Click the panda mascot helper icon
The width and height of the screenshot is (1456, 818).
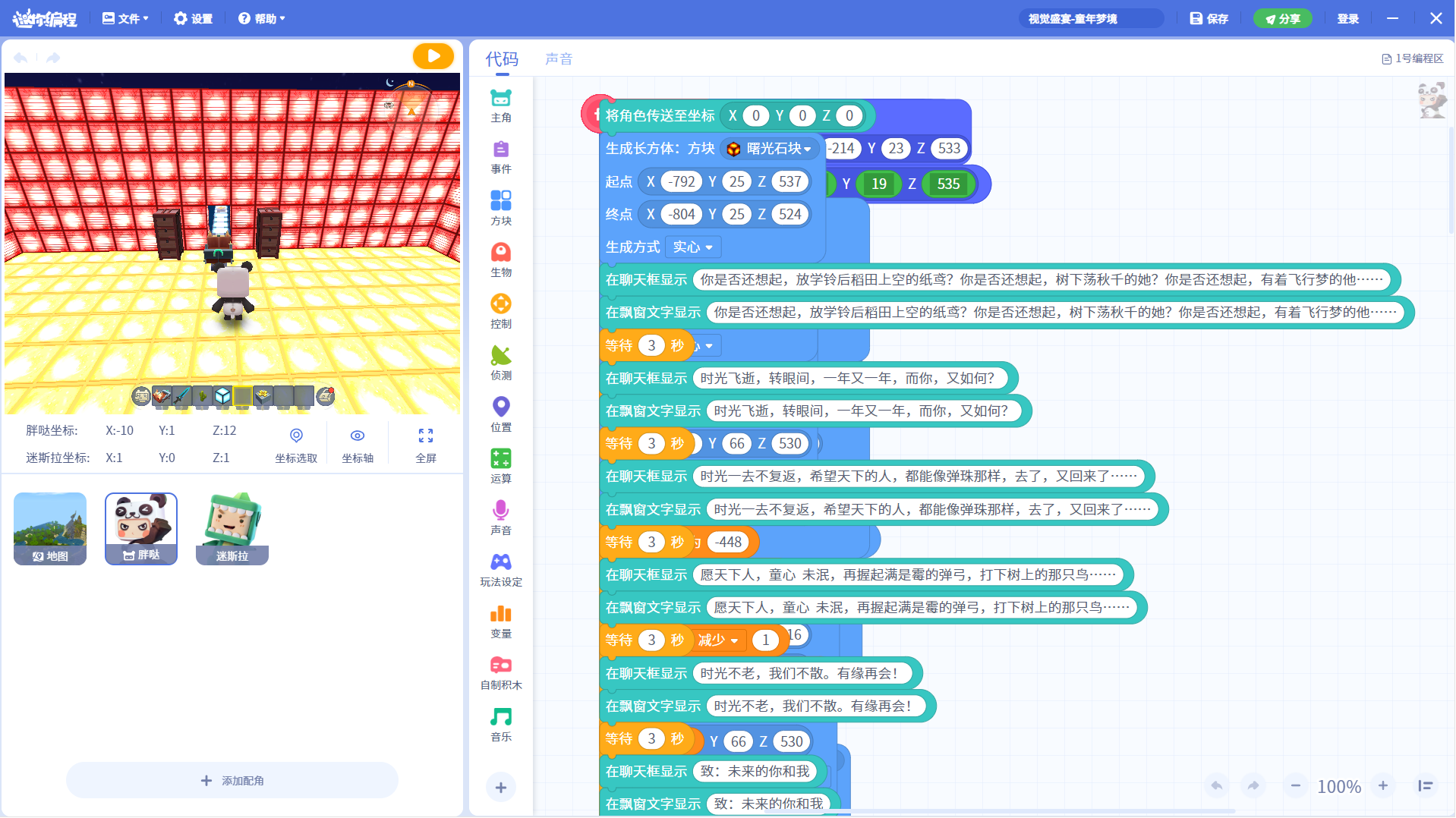click(1432, 100)
